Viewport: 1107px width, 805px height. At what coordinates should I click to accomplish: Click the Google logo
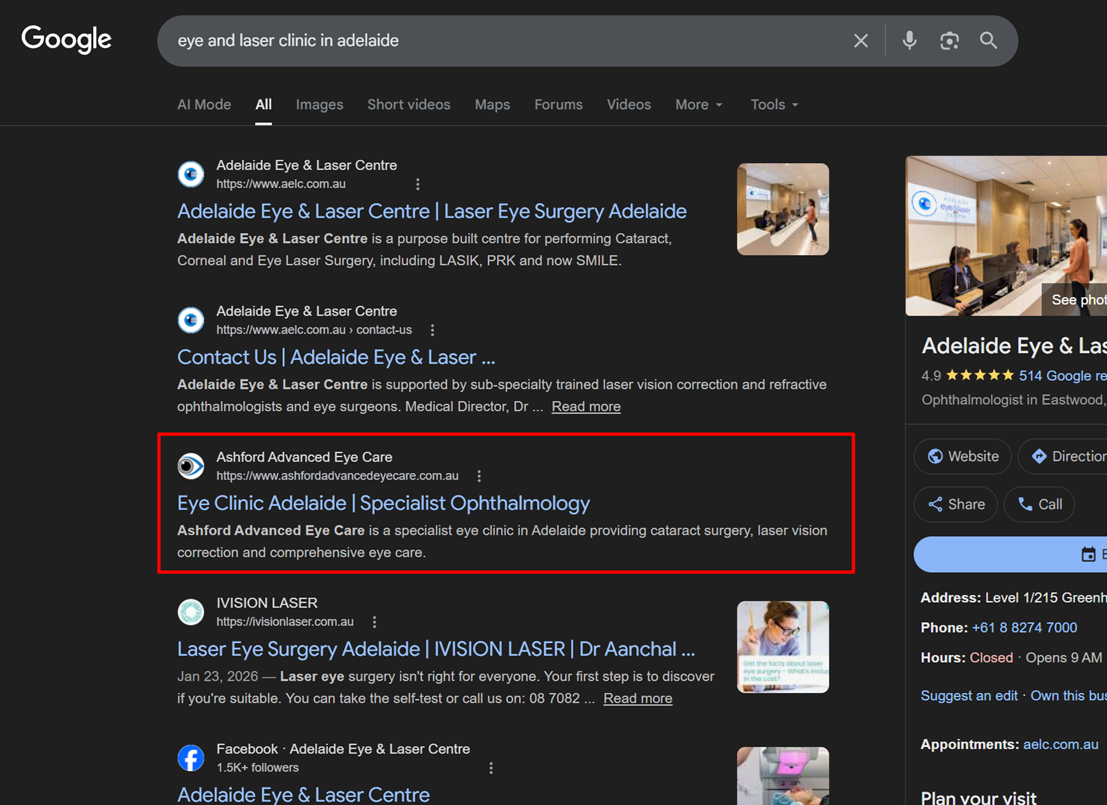point(67,40)
